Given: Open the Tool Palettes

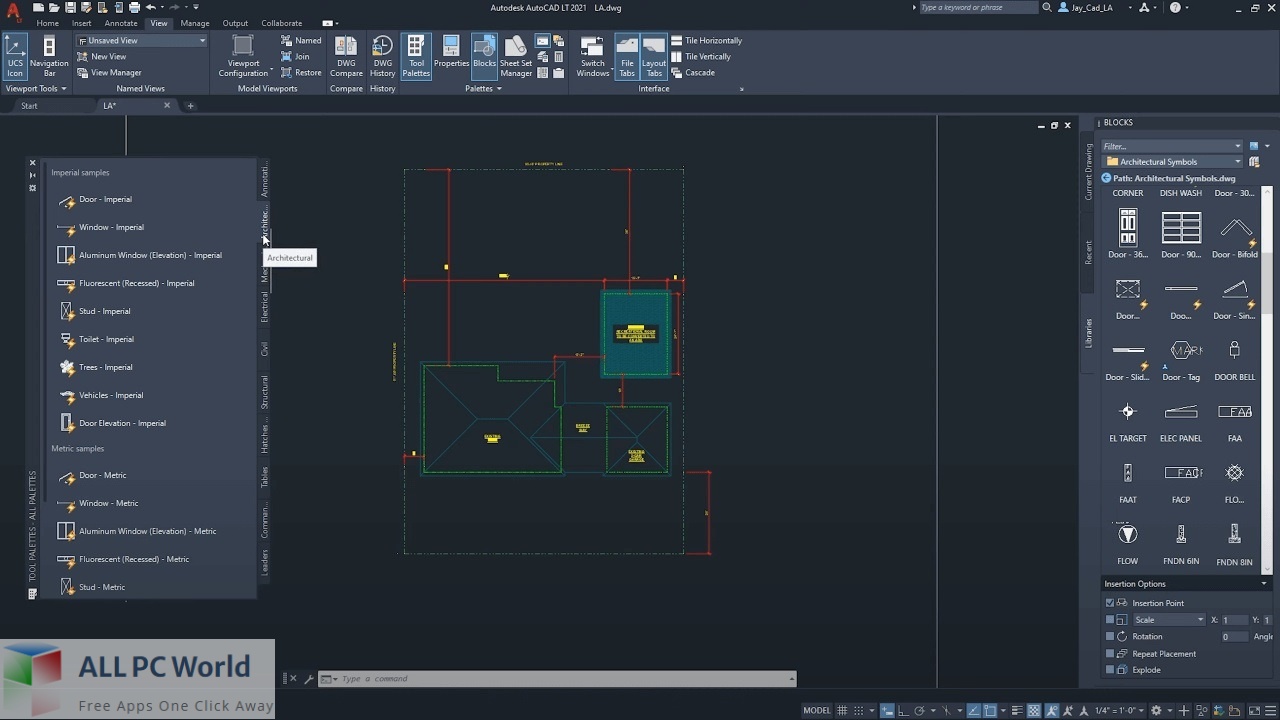Looking at the screenshot, I should click(416, 55).
